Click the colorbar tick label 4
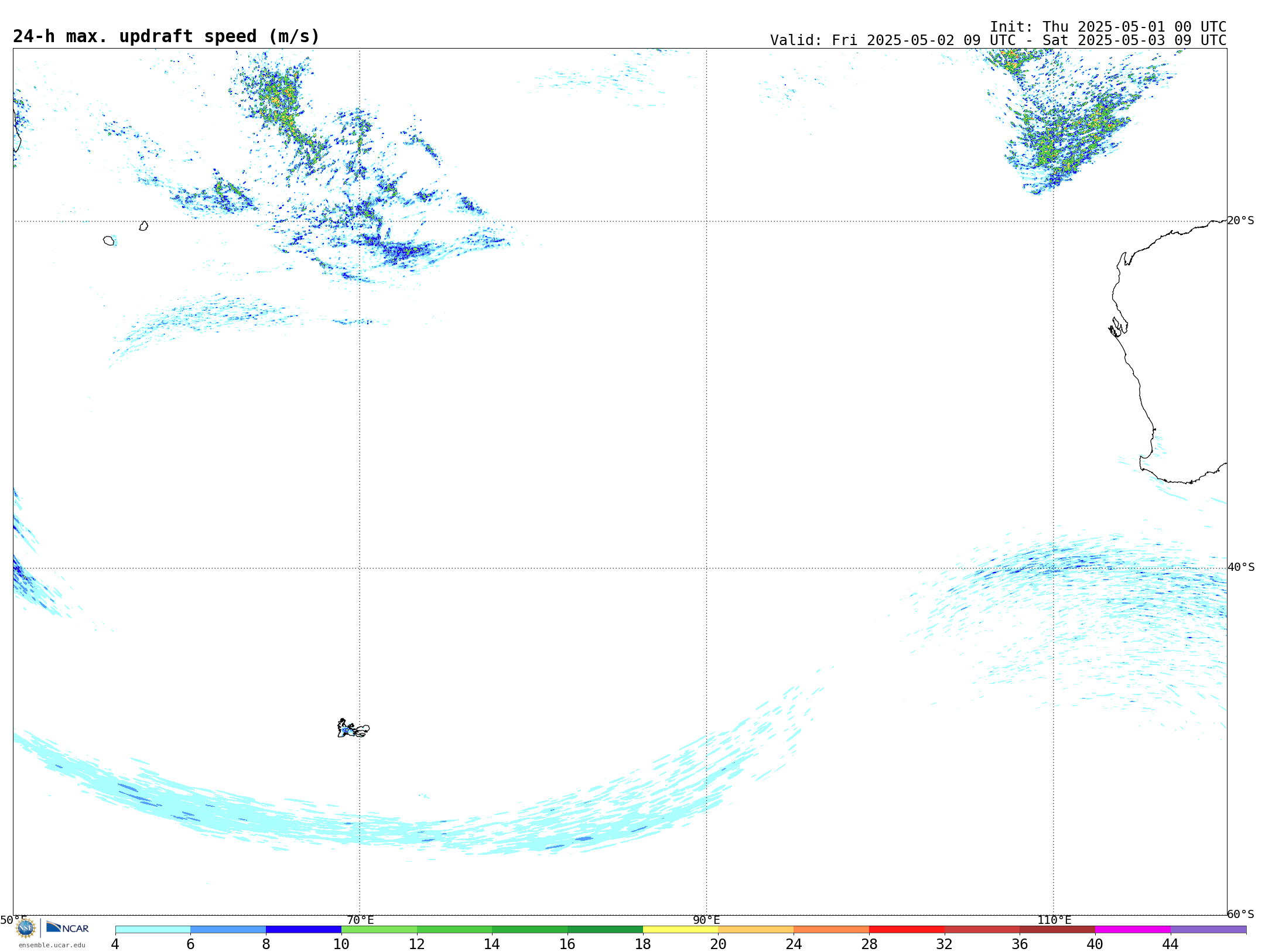Viewport: 1265px width, 952px height. coord(115,944)
